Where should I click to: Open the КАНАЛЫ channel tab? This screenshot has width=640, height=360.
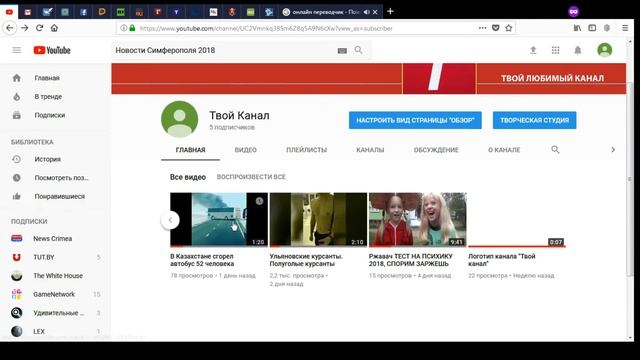[x=370, y=150]
